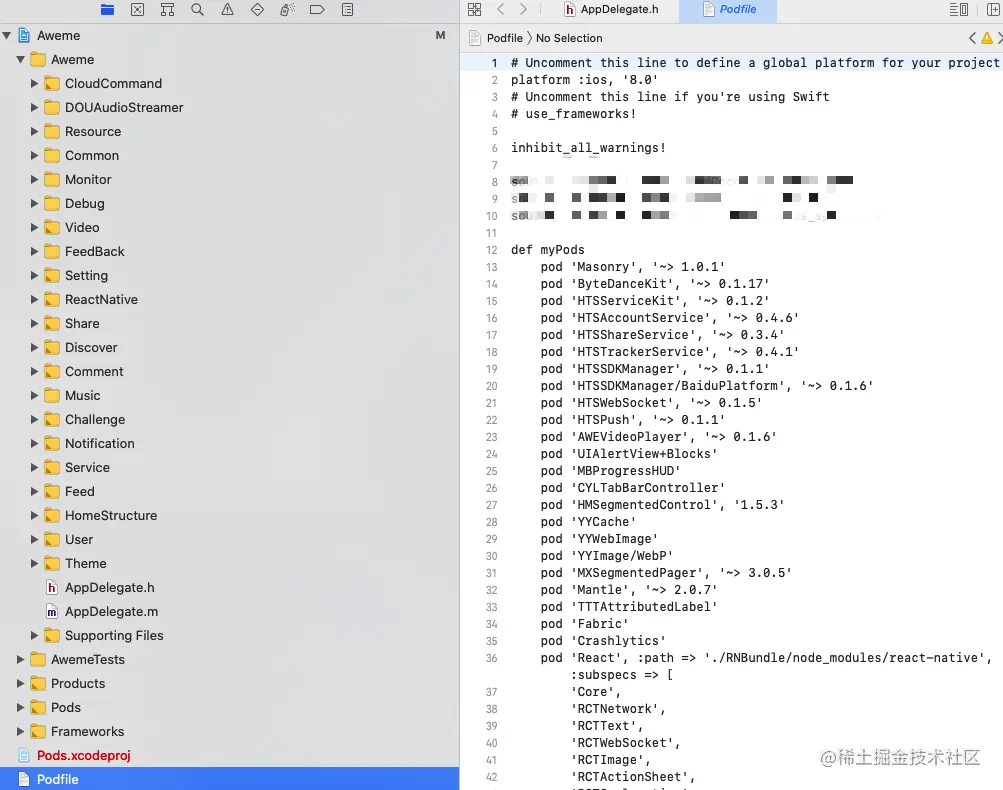Expand the Pods group
Screen dimensions: 1003x790
click(x=20, y=707)
